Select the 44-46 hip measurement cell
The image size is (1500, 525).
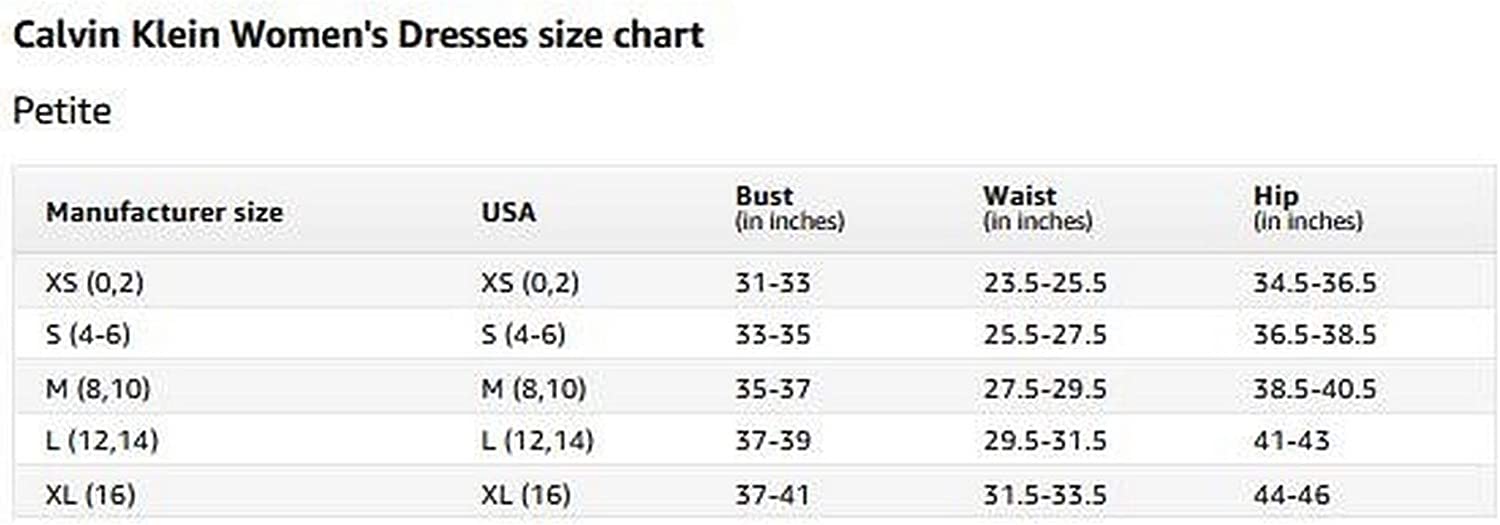click(x=1291, y=494)
